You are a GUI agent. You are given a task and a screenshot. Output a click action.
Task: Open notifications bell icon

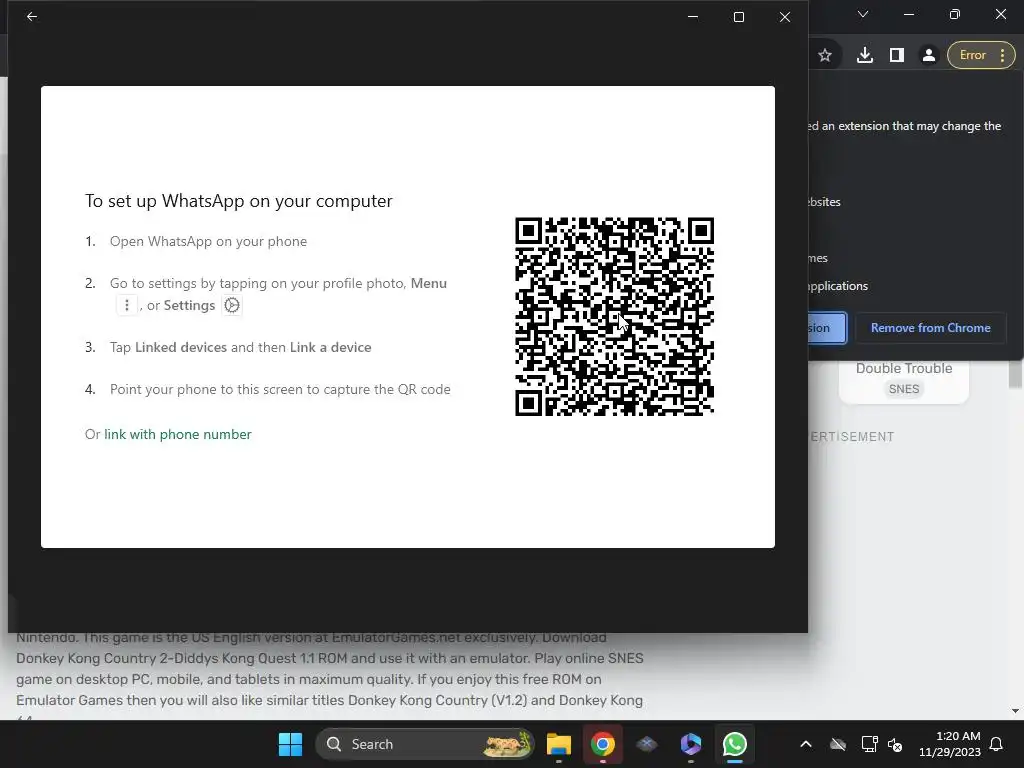pyautogui.click(x=997, y=744)
